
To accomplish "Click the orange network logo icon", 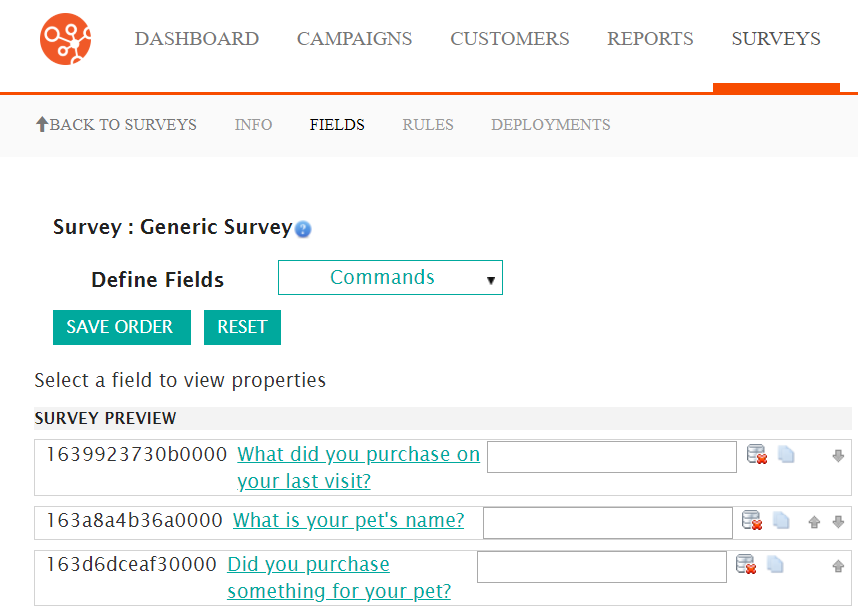I will 66,39.
